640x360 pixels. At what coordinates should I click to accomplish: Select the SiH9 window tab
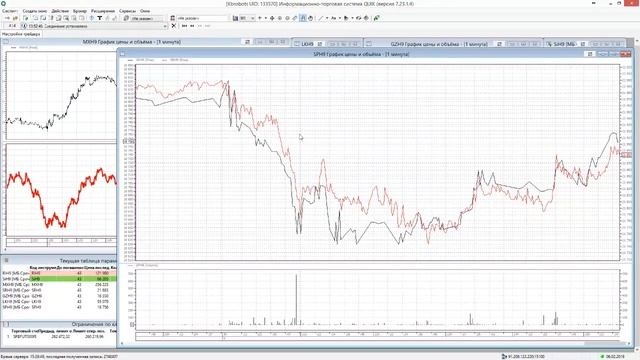[x=564, y=44]
